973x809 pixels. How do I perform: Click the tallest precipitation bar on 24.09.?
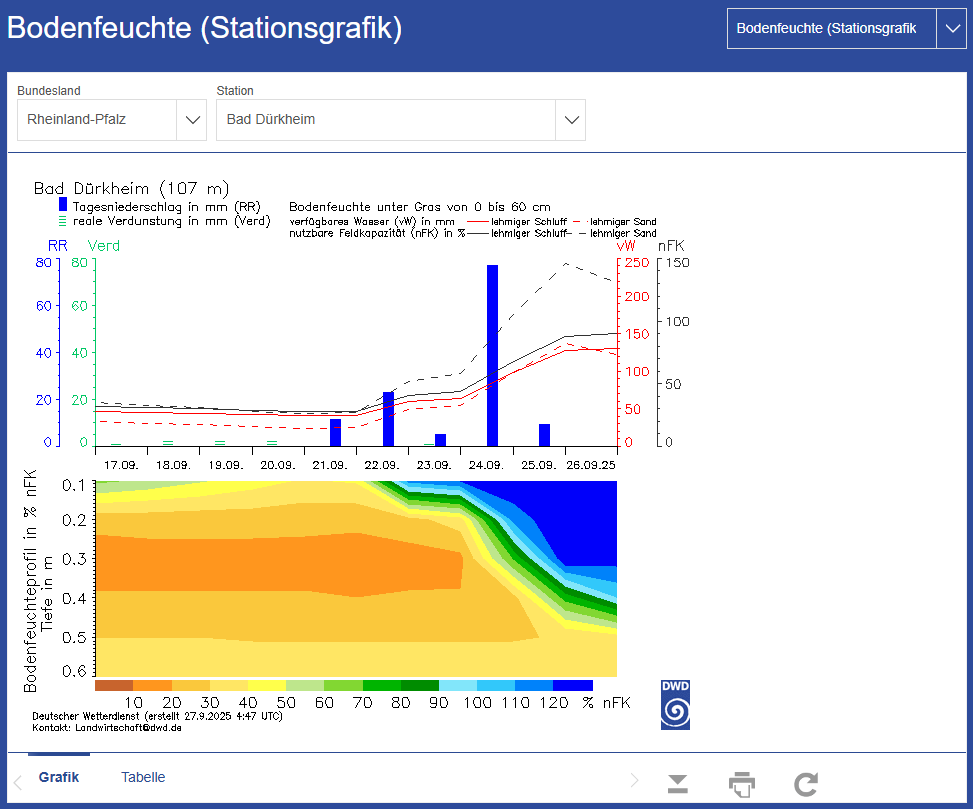492,355
